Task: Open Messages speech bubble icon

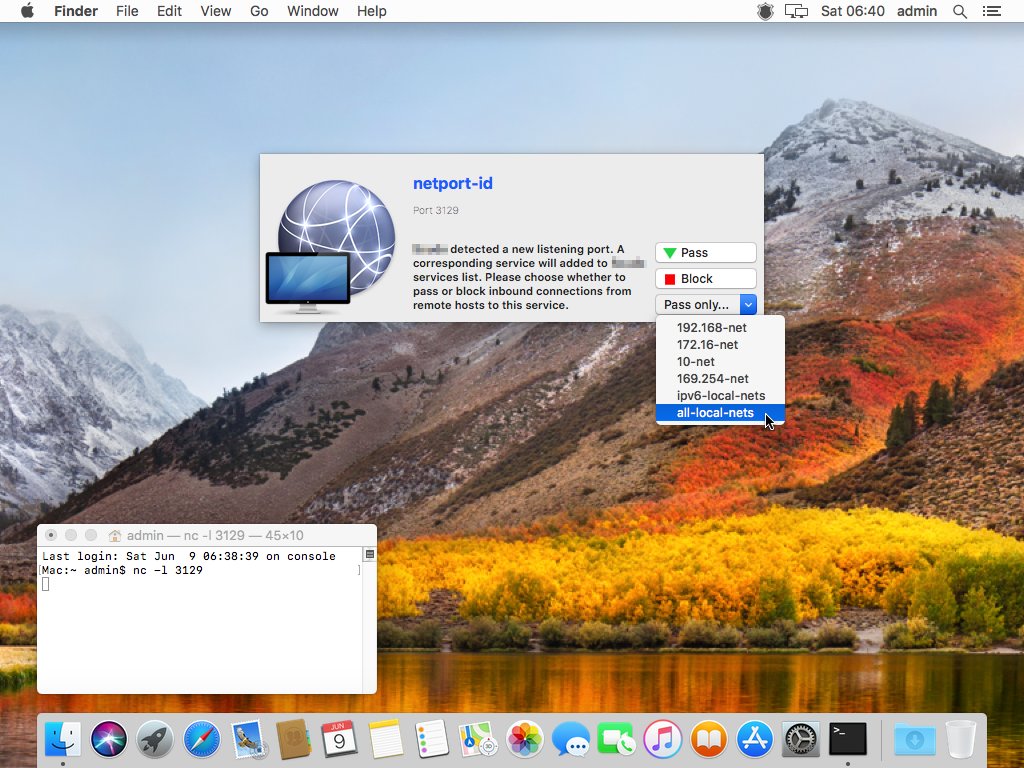Action: point(570,739)
